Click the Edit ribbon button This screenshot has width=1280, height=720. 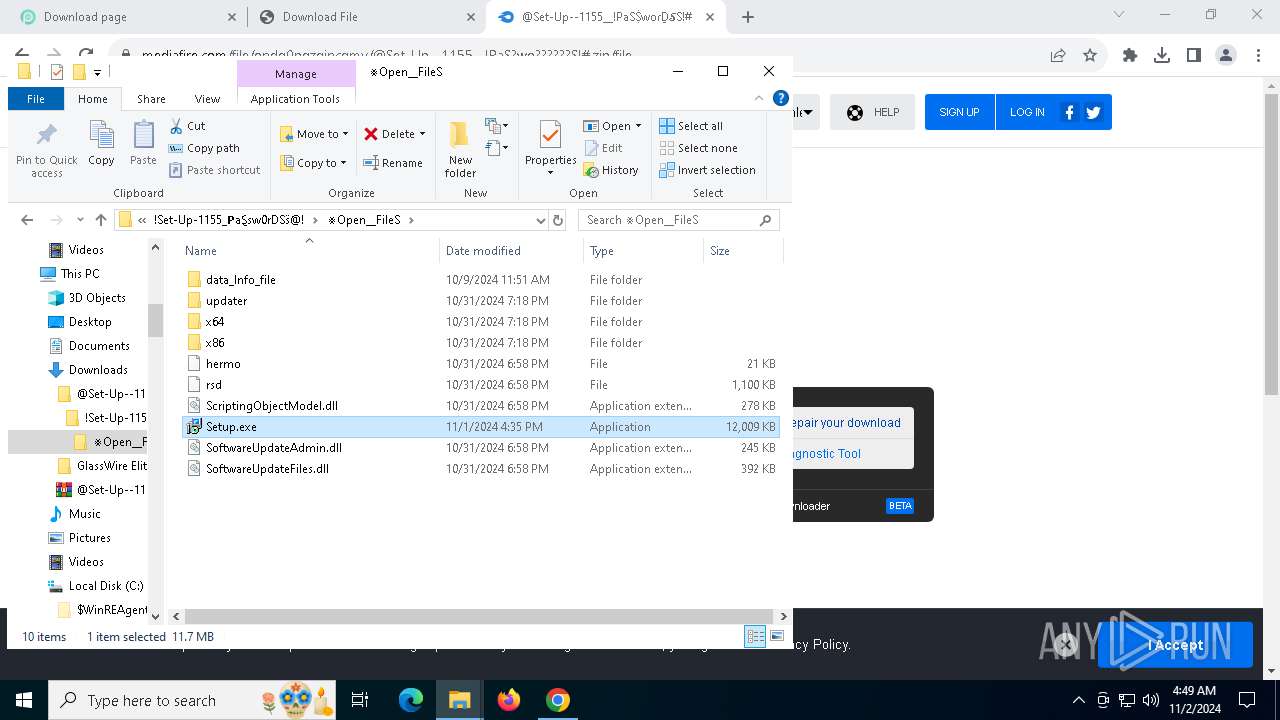coord(603,148)
